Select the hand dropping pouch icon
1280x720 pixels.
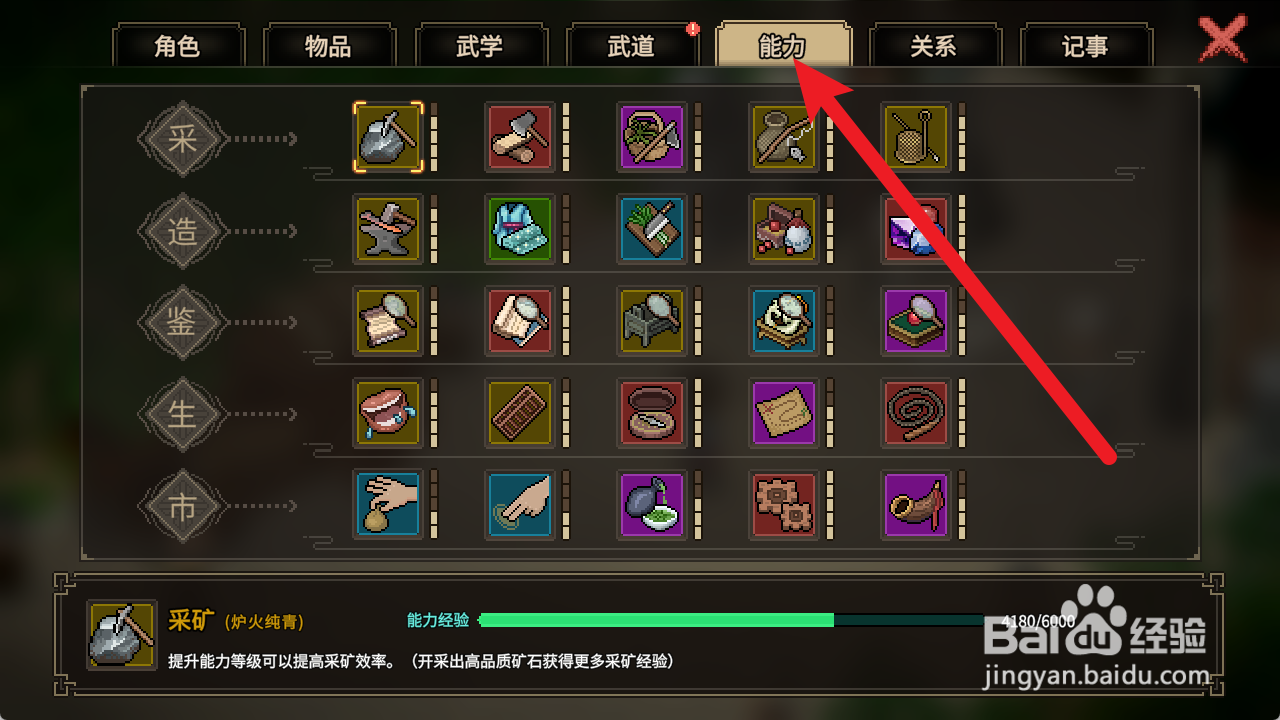click(x=388, y=505)
